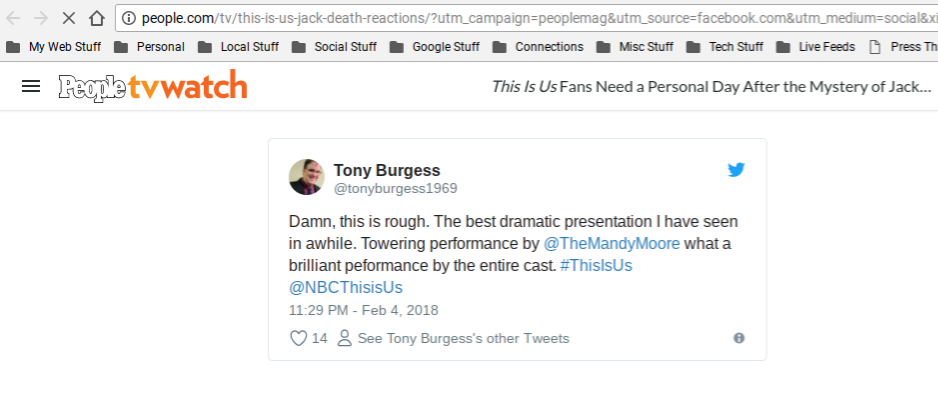Click the browser home button
This screenshot has width=938, height=415.
(97, 18)
